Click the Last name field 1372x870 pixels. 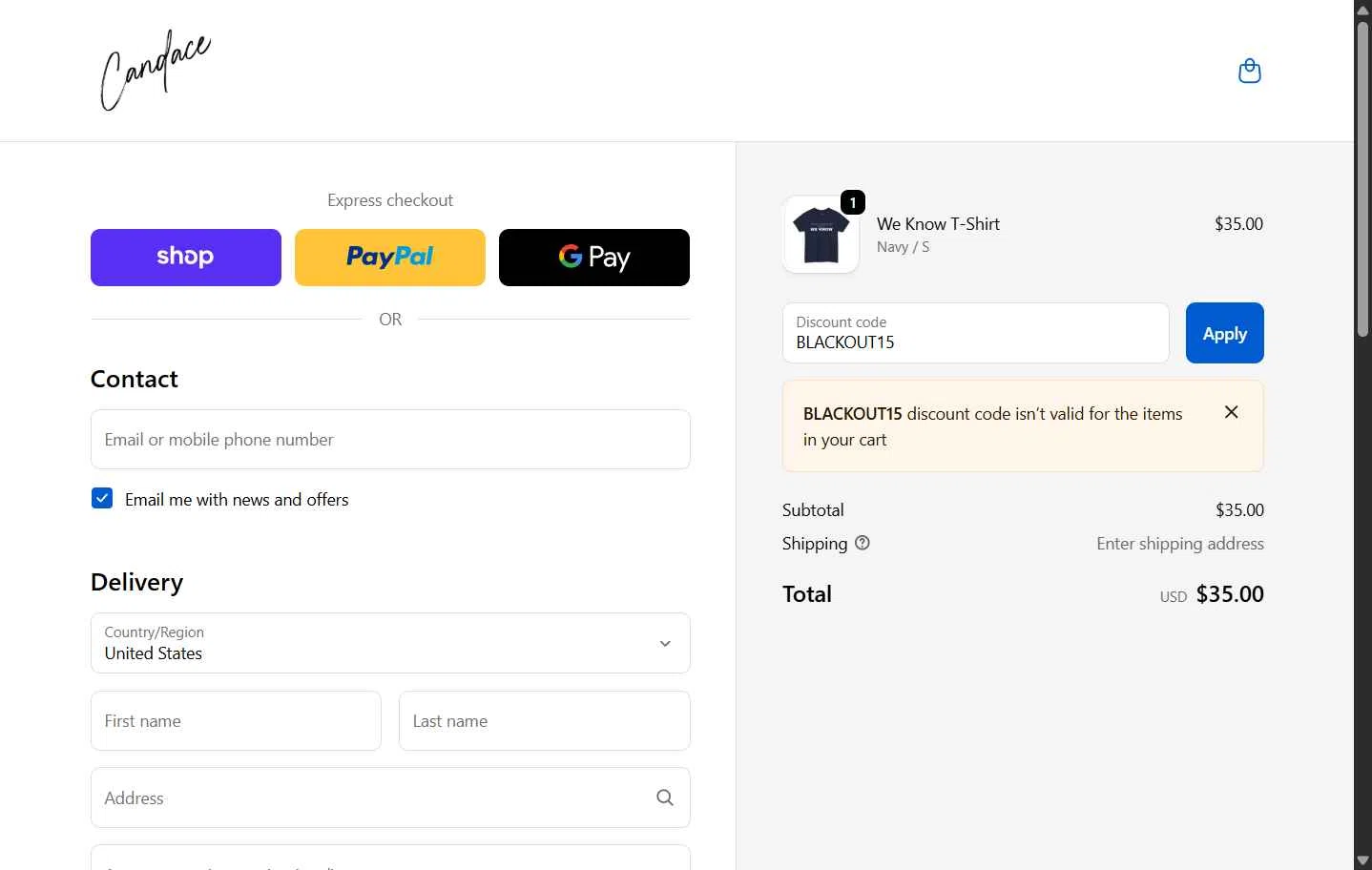click(x=545, y=721)
